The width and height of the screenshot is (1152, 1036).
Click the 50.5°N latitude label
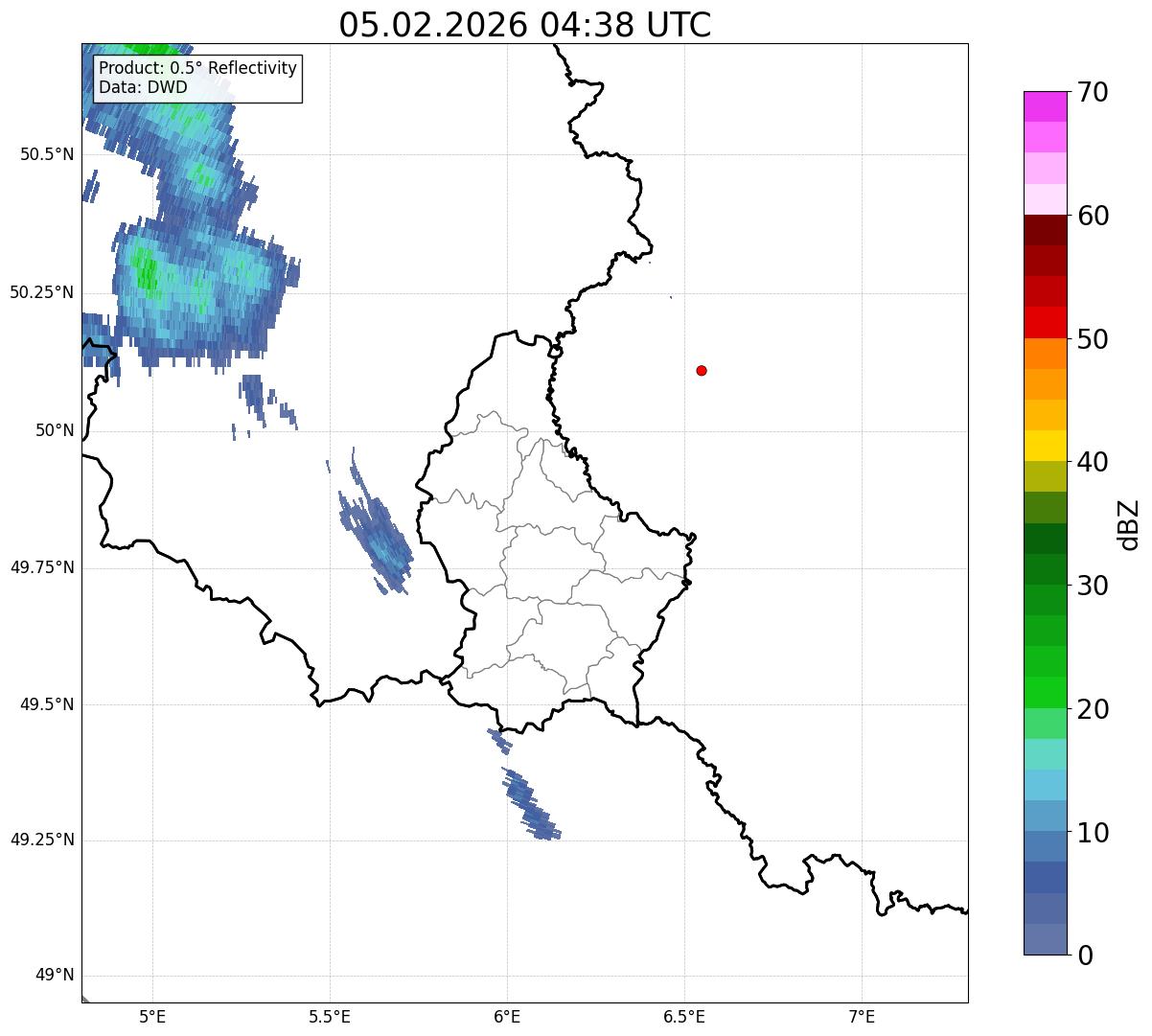click(x=47, y=154)
